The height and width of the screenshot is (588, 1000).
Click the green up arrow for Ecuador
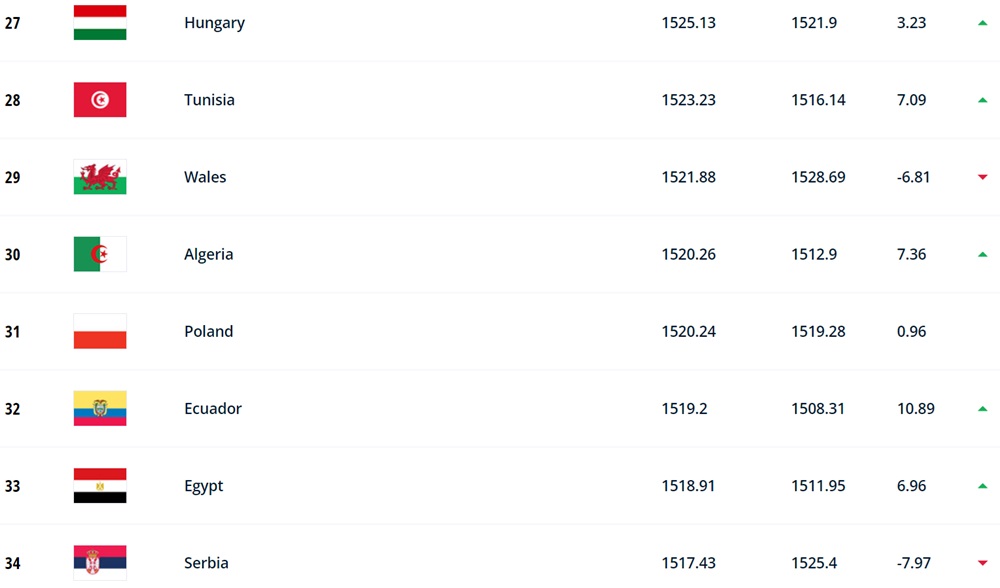pyautogui.click(x=982, y=409)
